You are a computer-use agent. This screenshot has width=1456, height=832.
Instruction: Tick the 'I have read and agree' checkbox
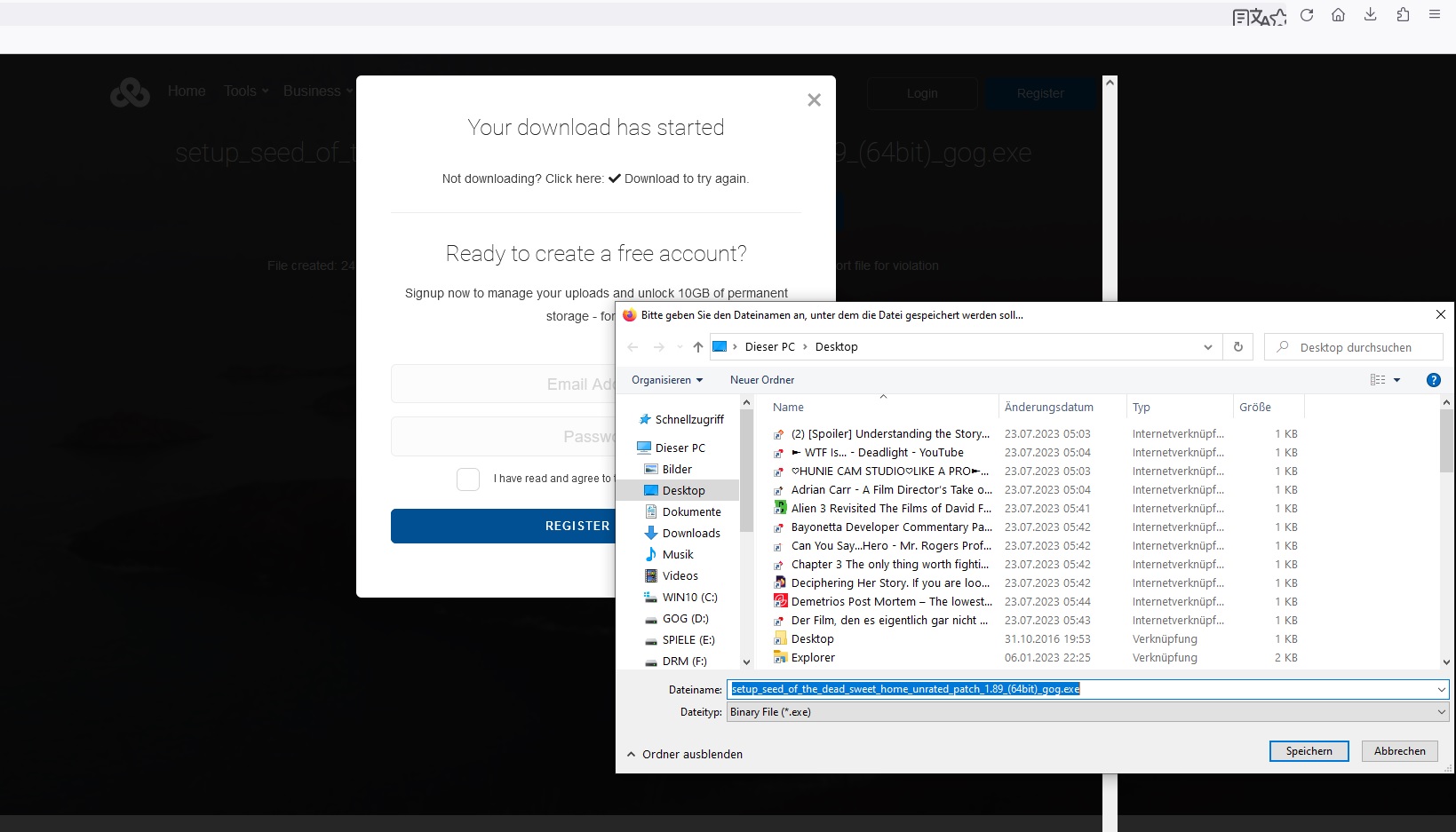(468, 479)
